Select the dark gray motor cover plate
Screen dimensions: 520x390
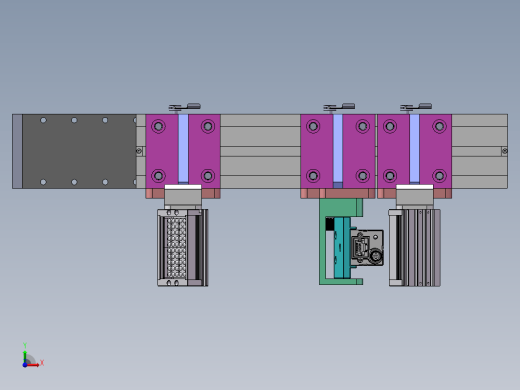(79, 151)
